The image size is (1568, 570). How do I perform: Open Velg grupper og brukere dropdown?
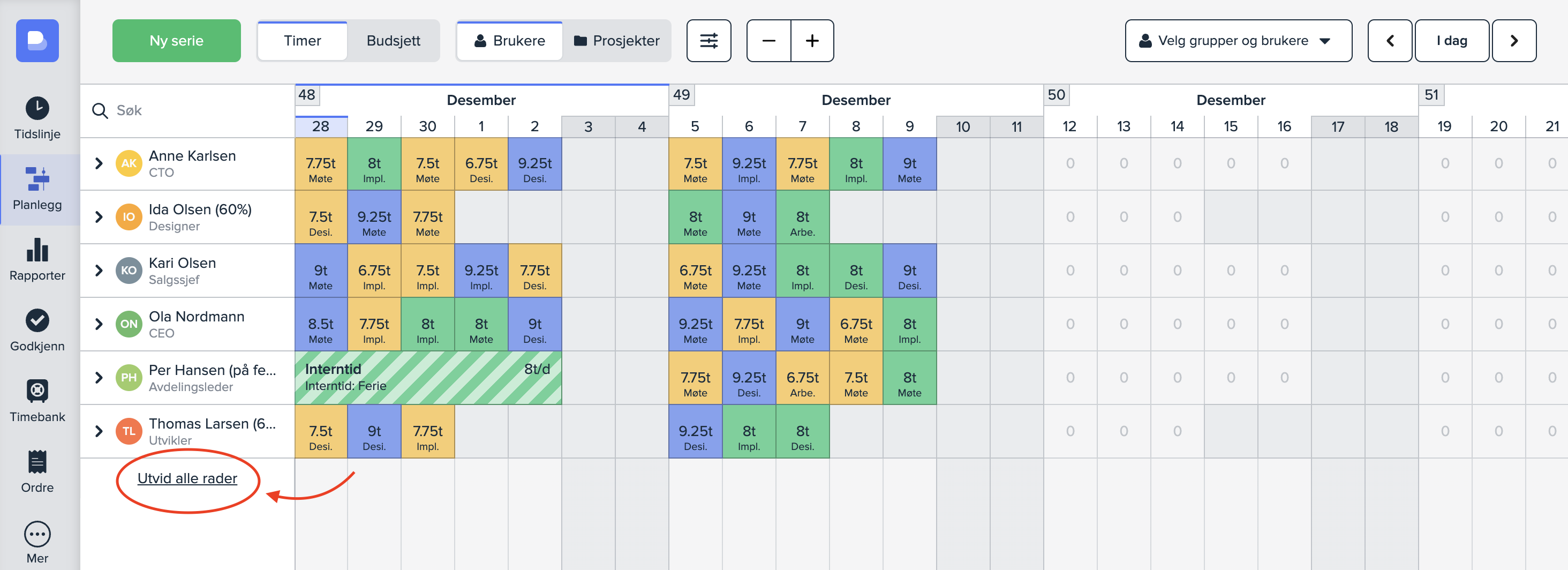point(1238,41)
